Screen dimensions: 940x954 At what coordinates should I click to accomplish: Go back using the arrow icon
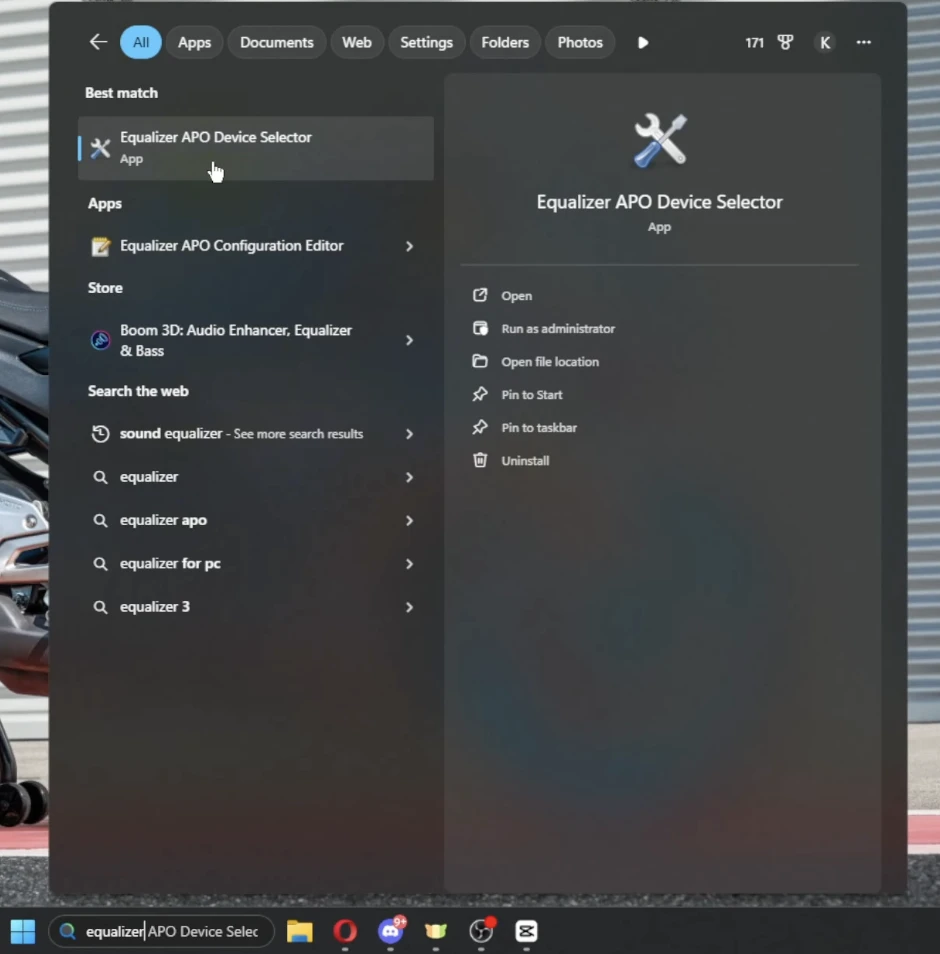[x=98, y=42]
